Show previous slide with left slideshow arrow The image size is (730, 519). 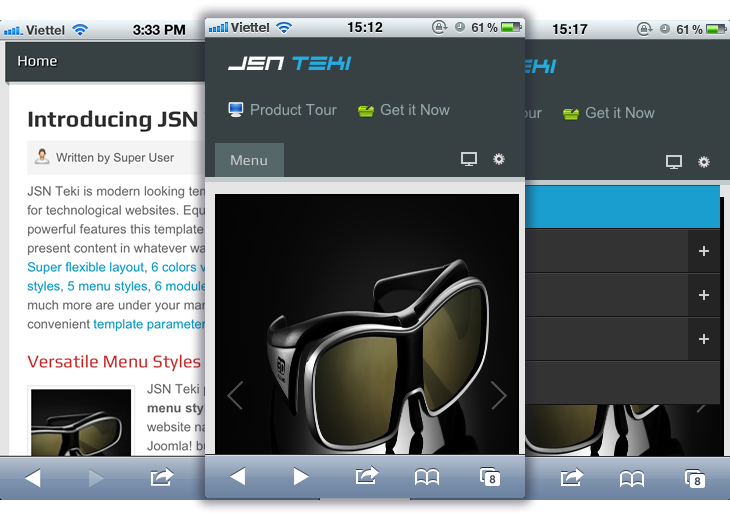(235, 396)
